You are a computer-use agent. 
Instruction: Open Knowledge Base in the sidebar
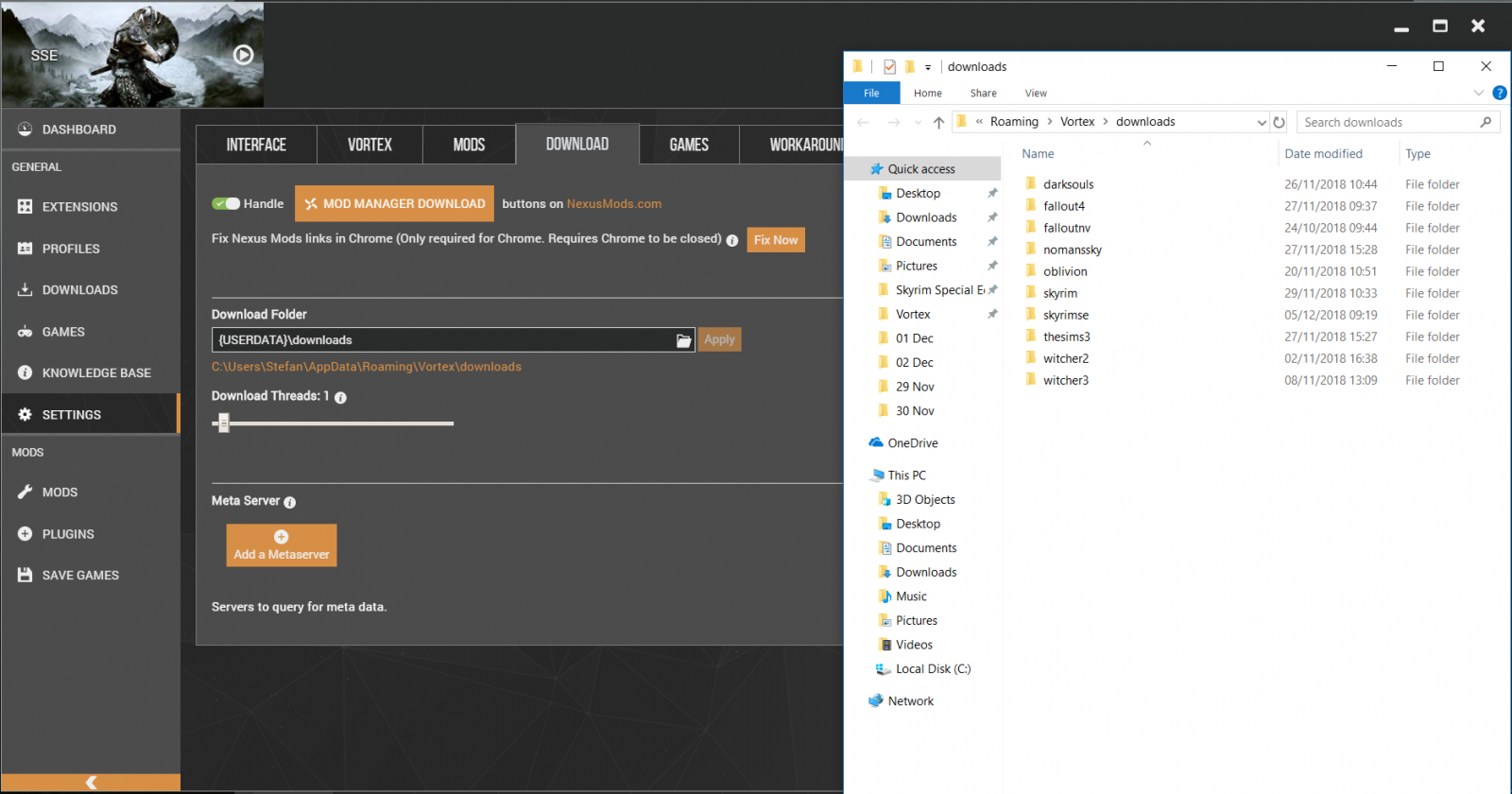[90, 373]
